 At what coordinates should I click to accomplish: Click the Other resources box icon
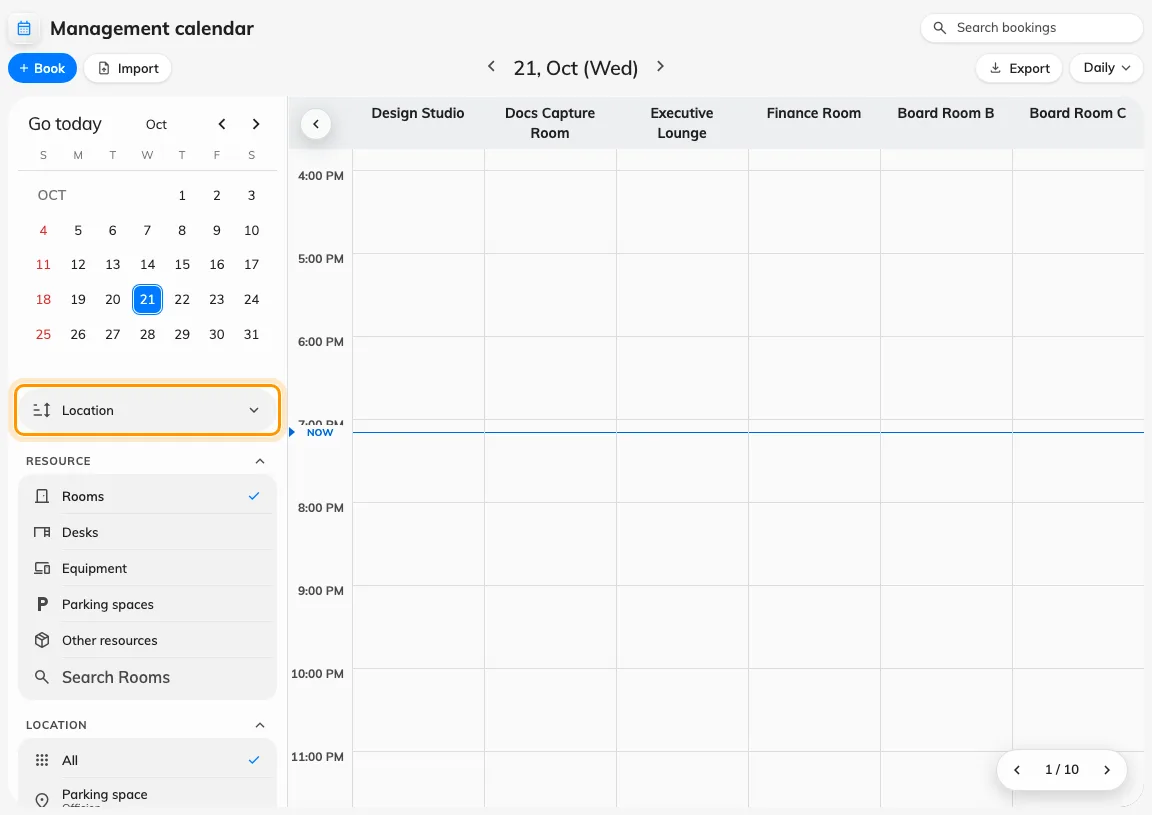pyautogui.click(x=42, y=640)
